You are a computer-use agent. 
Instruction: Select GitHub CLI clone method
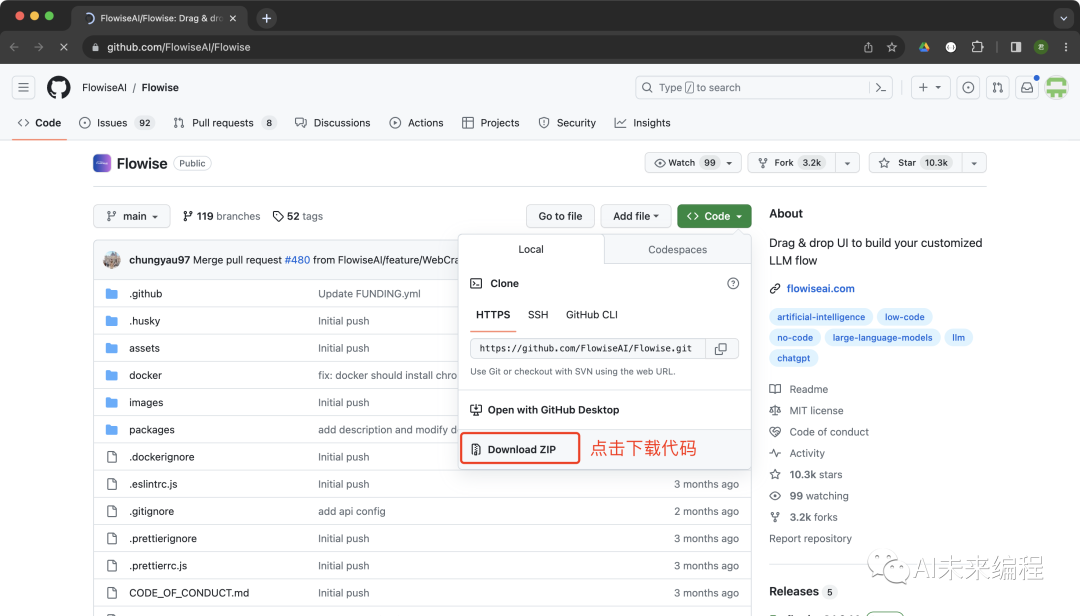pyautogui.click(x=592, y=315)
